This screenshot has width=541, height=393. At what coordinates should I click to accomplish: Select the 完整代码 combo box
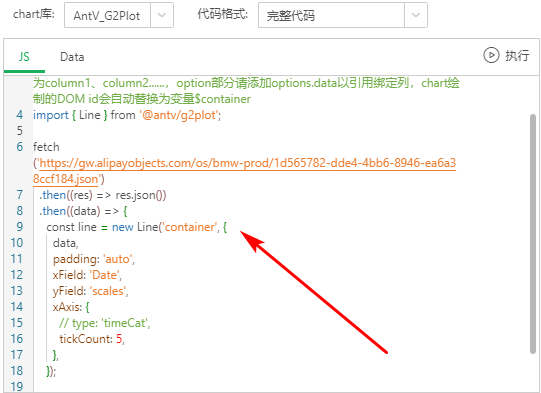point(343,15)
